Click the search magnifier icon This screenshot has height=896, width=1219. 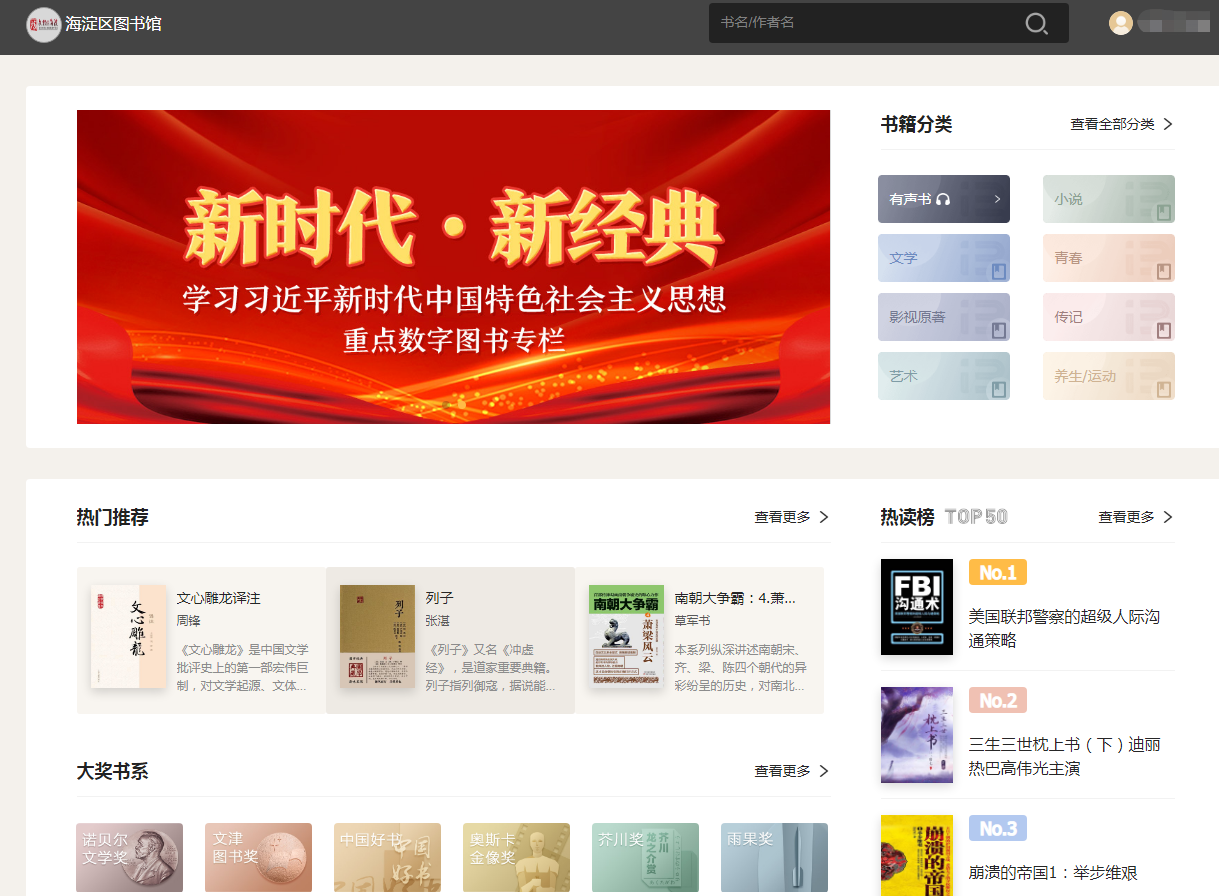pyautogui.click(x=1036, y=23)
